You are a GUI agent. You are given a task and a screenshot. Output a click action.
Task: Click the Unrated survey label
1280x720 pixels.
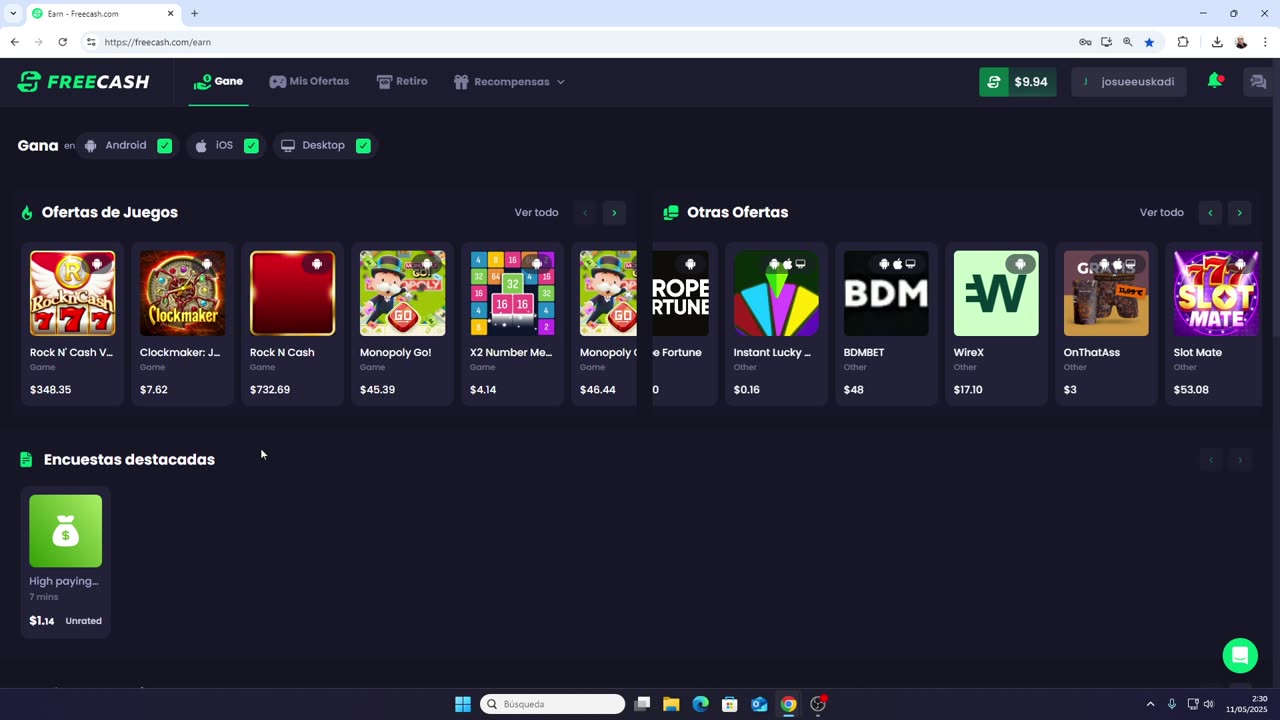[84, 621]
